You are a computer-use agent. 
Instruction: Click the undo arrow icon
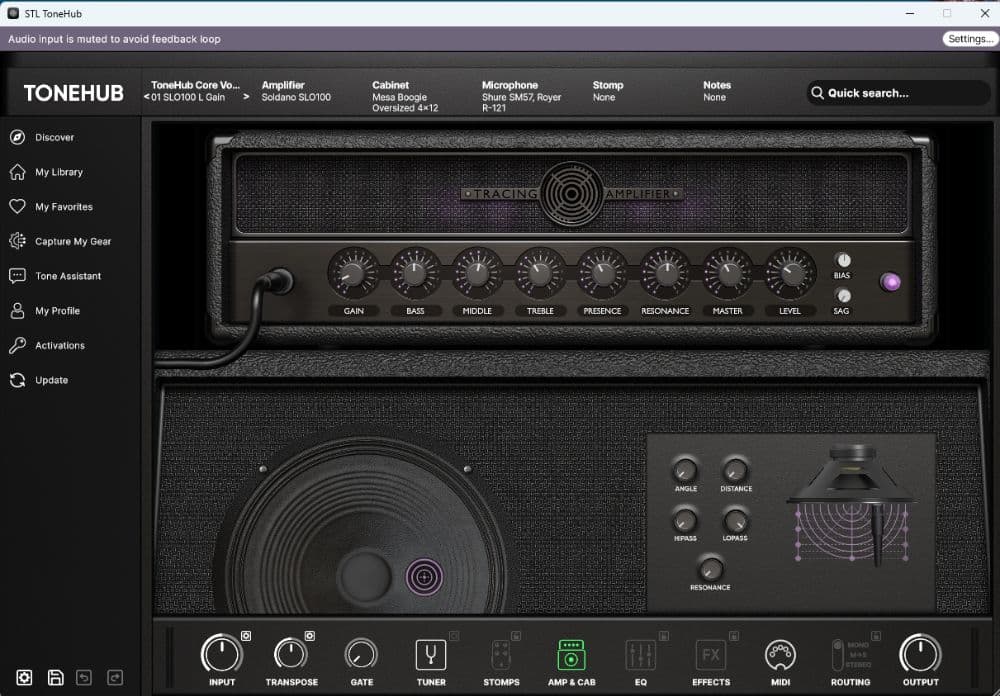pos(83,677)
